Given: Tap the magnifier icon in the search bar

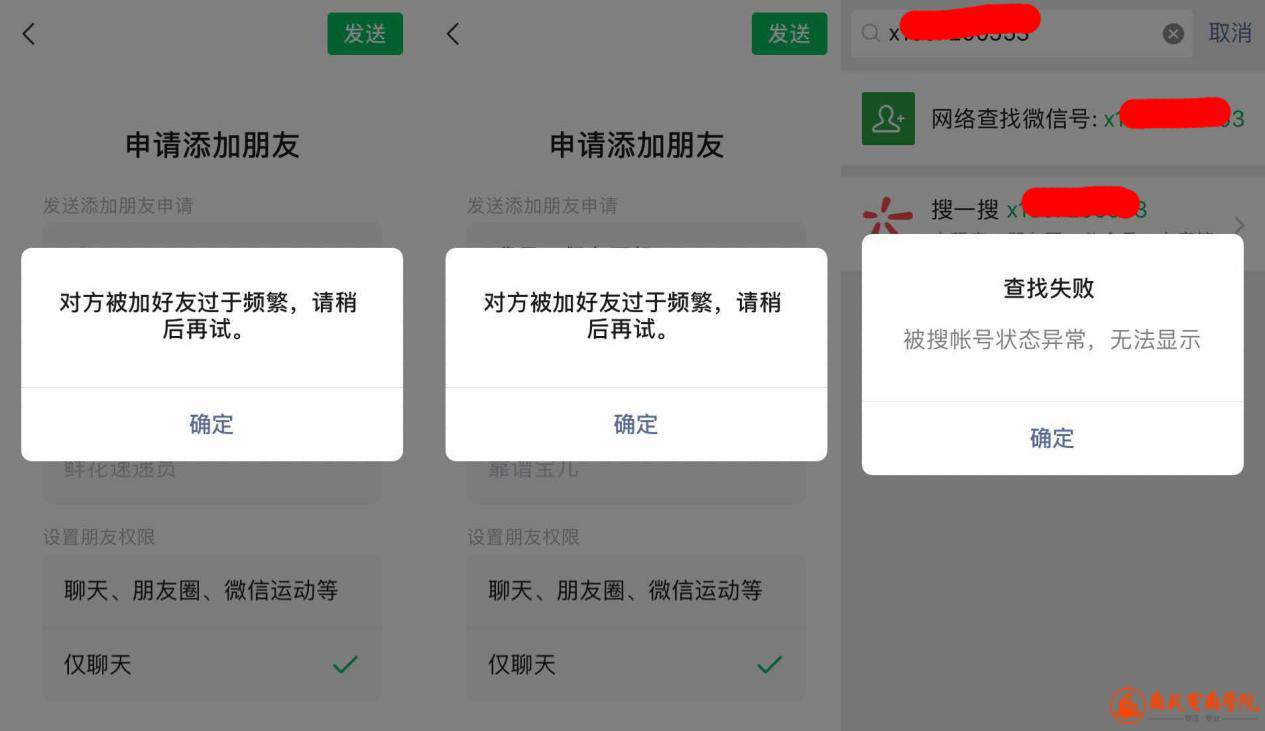Looking at the screenshot, I should coord(871,34).
